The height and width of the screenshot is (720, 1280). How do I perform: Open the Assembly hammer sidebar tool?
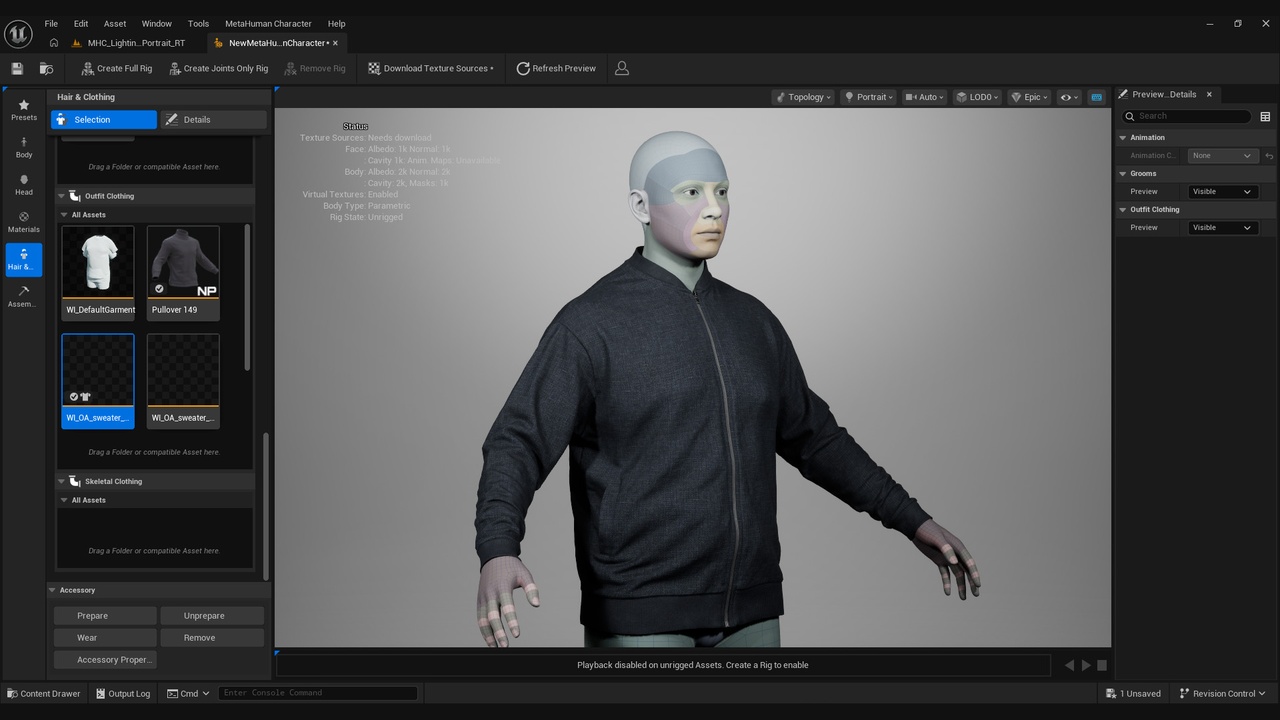24,297
